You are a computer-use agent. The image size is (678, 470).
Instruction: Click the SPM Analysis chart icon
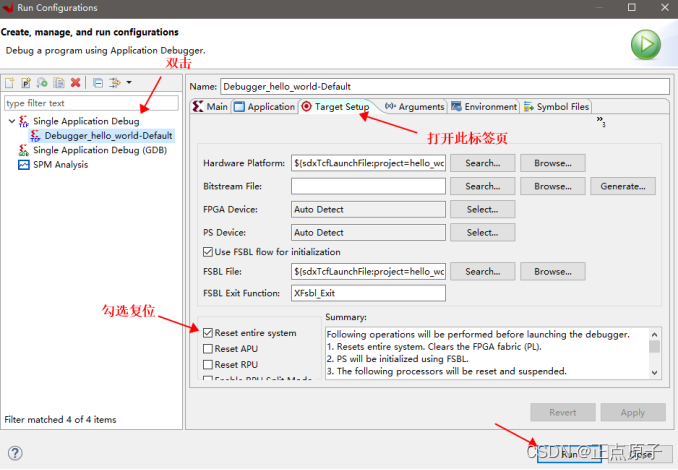click(x=24, y=165)
